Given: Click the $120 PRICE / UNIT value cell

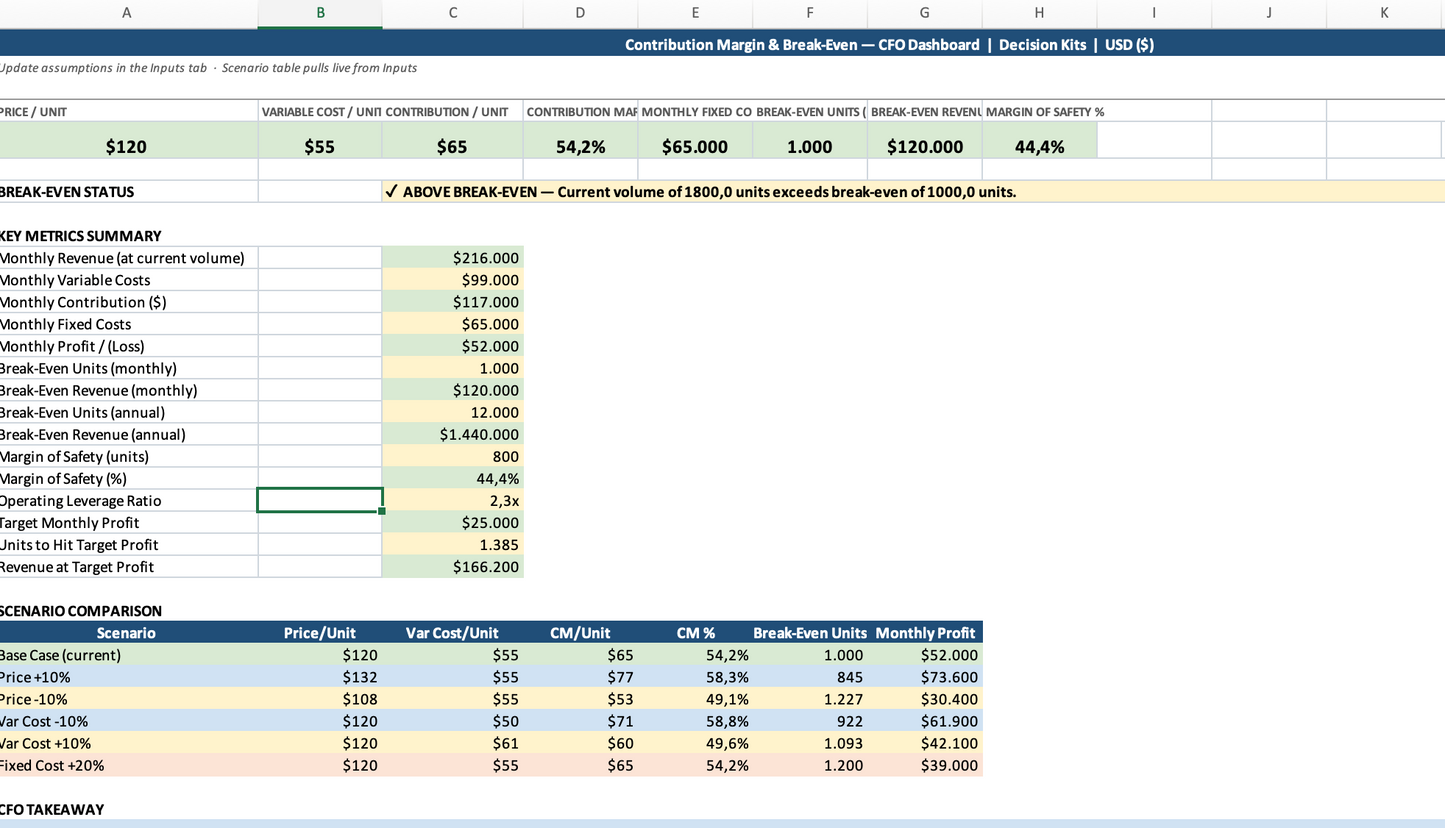Looking at the screenshot, I should pos(127,145).
